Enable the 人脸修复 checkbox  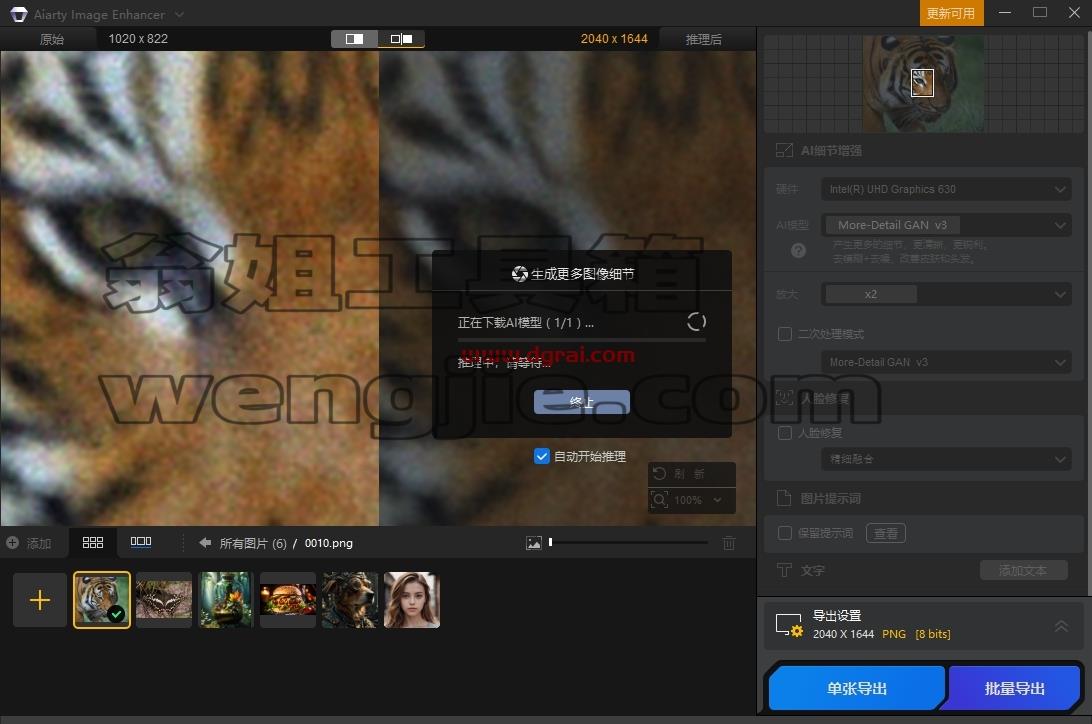coord(784,433)
